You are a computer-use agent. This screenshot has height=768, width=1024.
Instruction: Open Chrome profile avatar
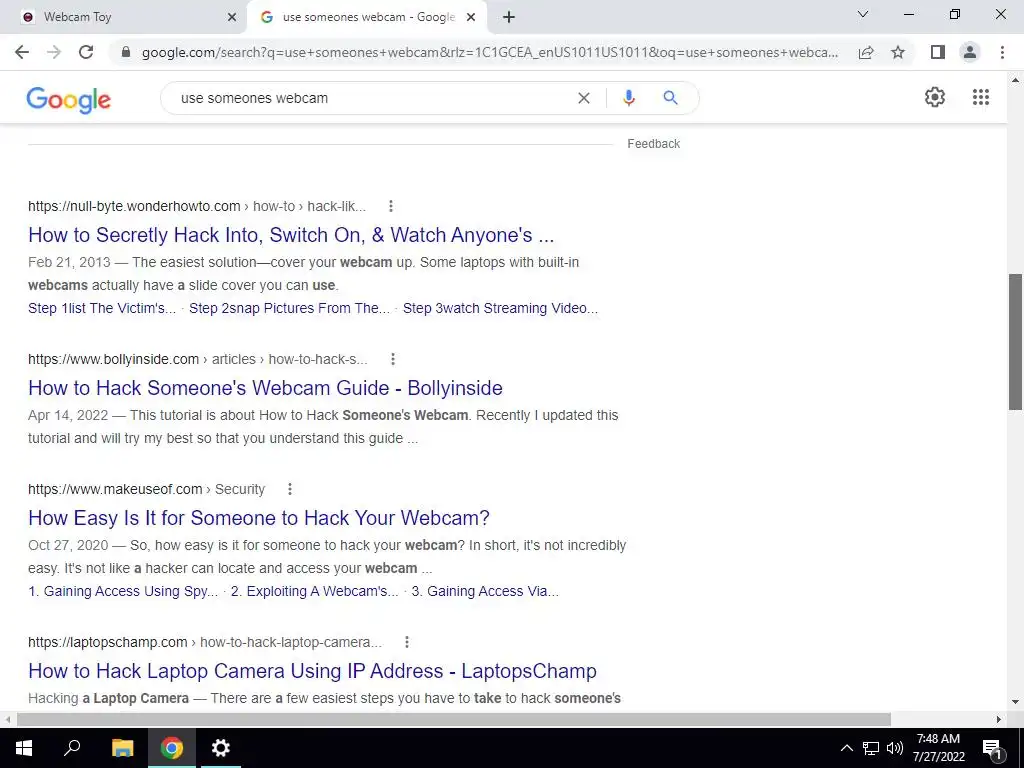(x=970, y=52)
